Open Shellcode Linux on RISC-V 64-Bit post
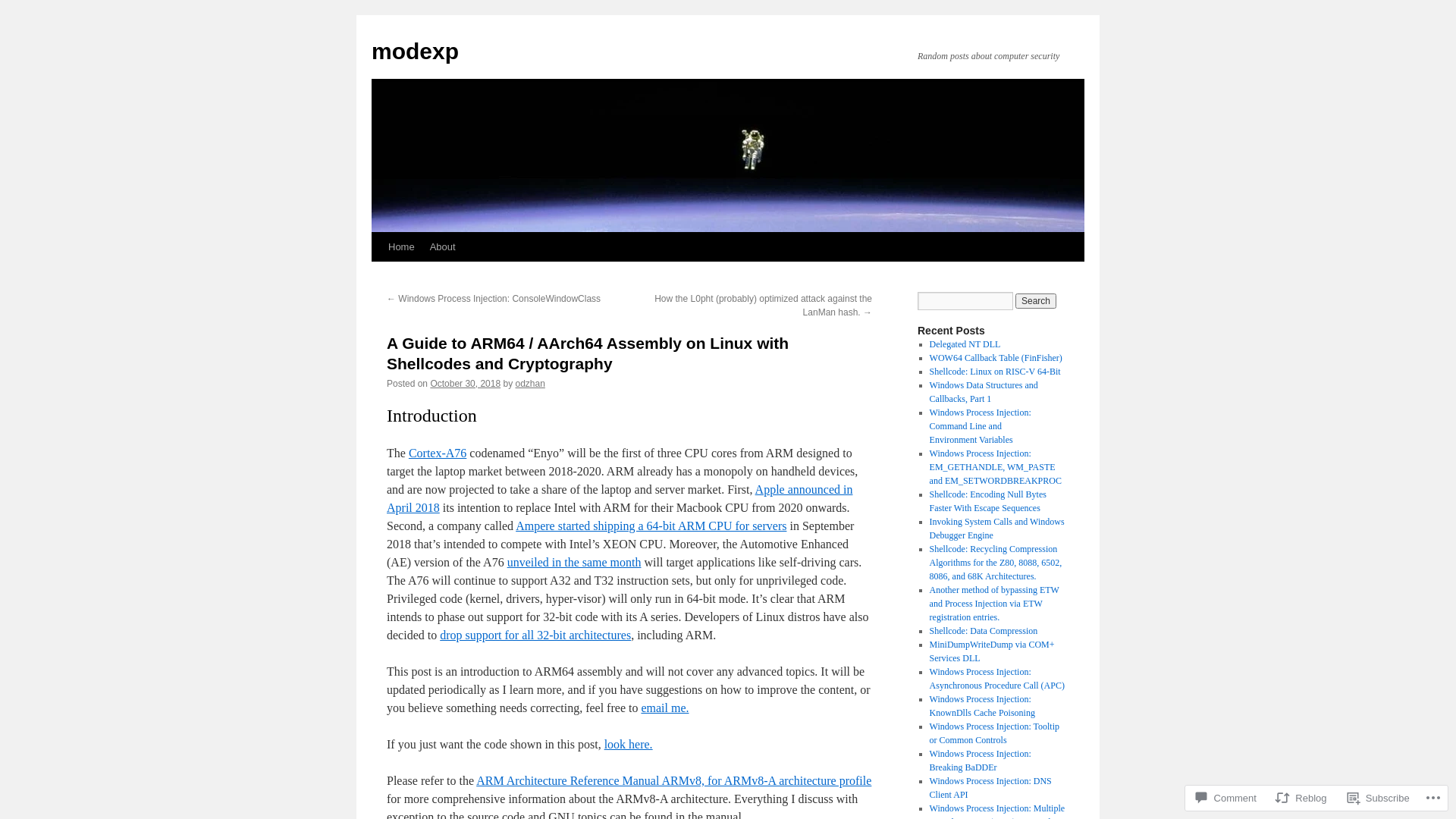This screenshot has height=819, width=1456. click(994, 371)
